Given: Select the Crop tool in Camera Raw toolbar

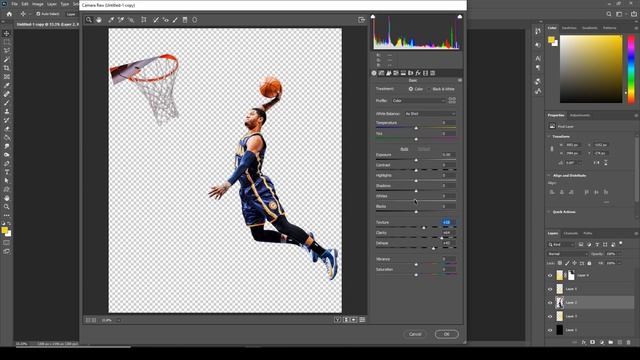Looking at the screenshot, I should [144, 20].
